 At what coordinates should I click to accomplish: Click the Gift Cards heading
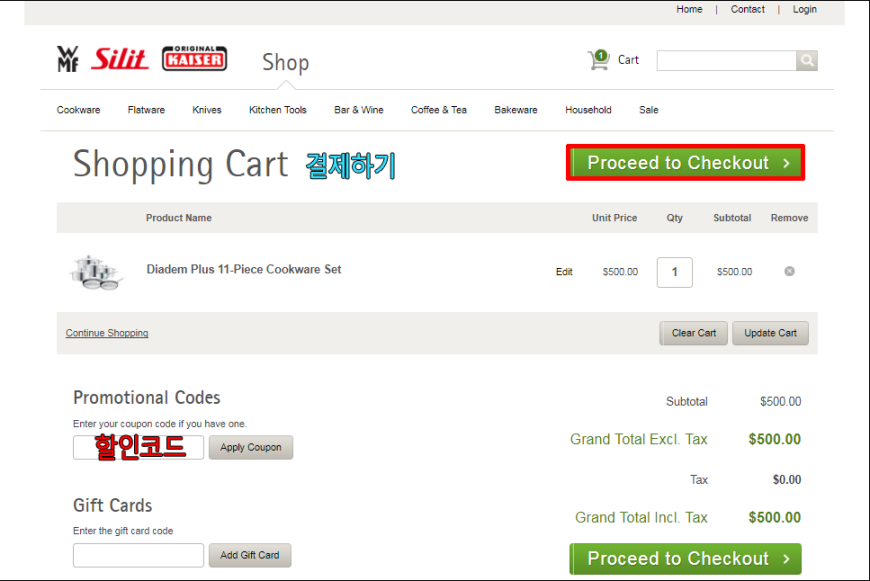coord(113,506)
